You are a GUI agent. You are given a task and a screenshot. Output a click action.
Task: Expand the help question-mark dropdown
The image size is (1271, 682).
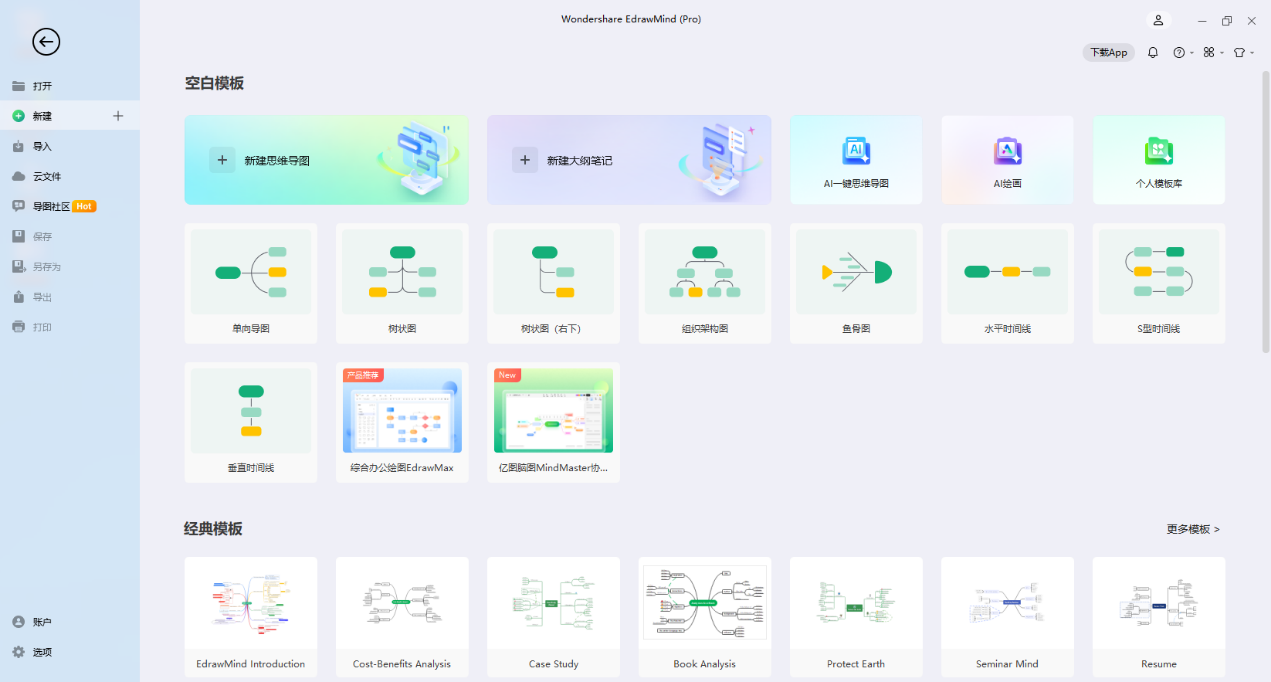tap(1183, 53)
